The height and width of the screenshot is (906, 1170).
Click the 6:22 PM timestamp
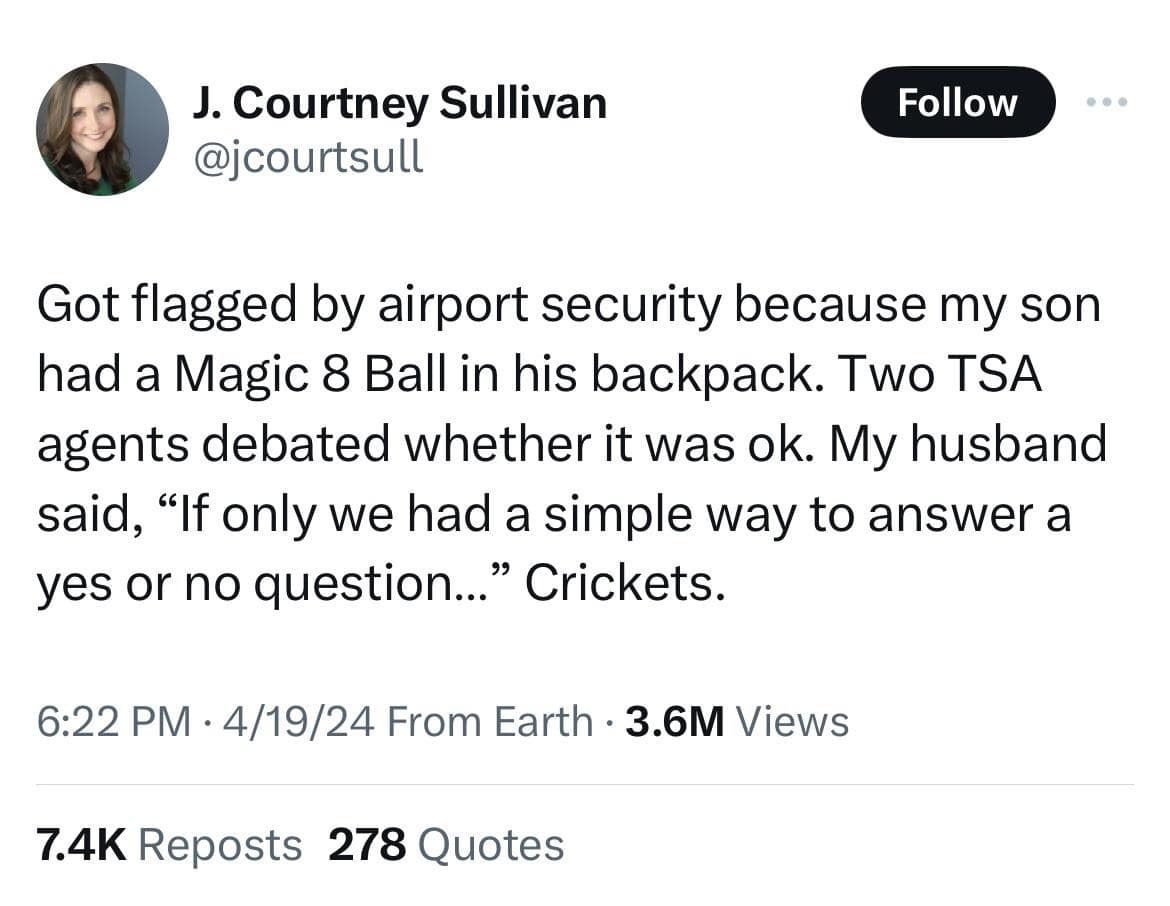coord(114,721)
